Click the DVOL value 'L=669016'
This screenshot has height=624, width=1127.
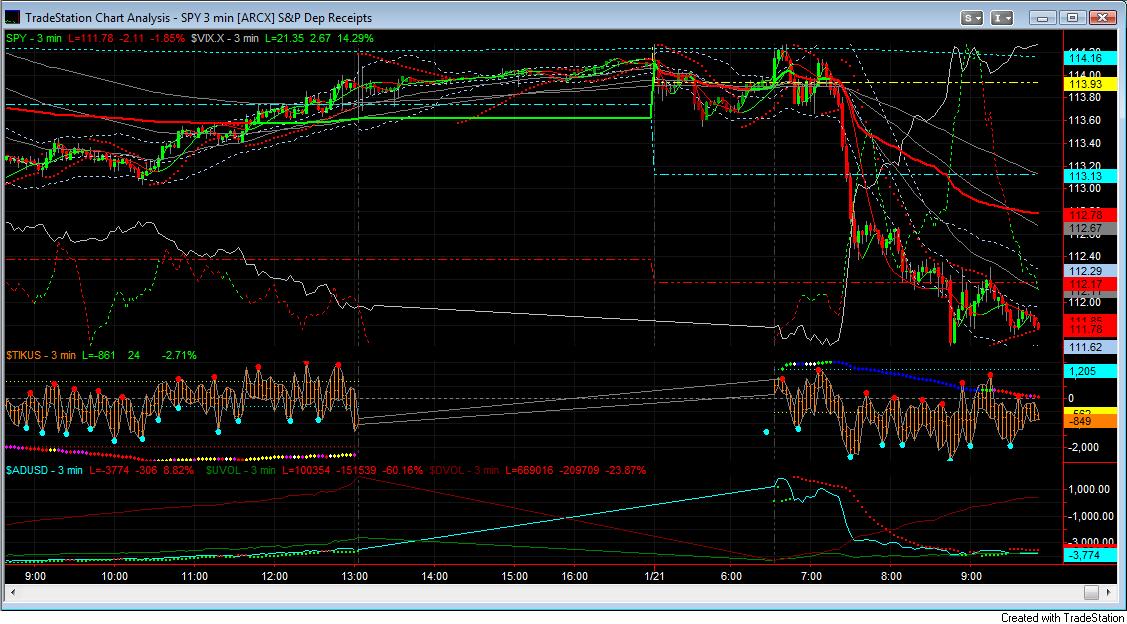(x=529, y=469)
